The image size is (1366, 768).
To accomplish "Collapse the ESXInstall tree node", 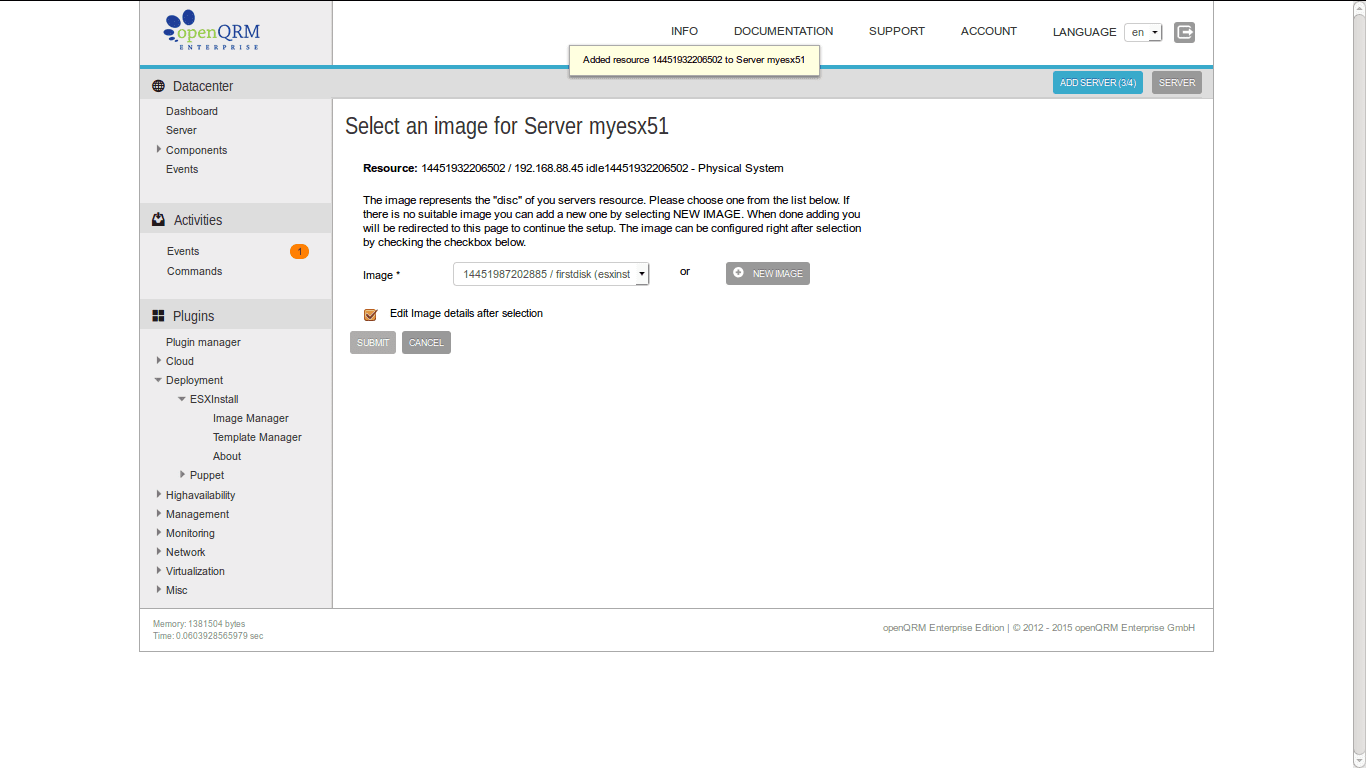I will click(182, 399).
